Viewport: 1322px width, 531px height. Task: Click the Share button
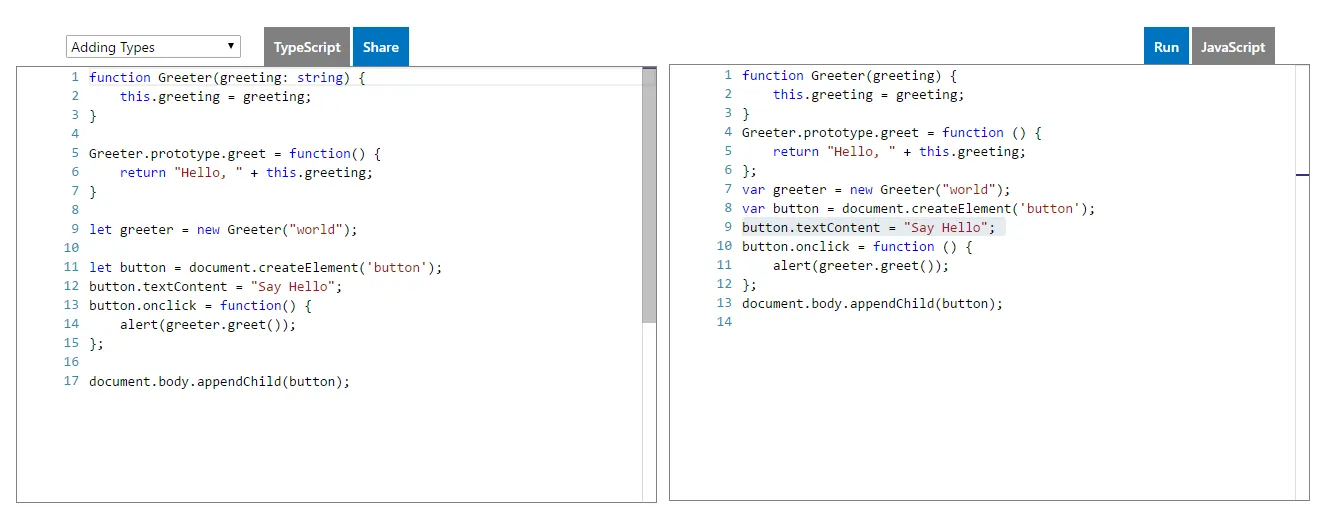[x=381, y=47]
